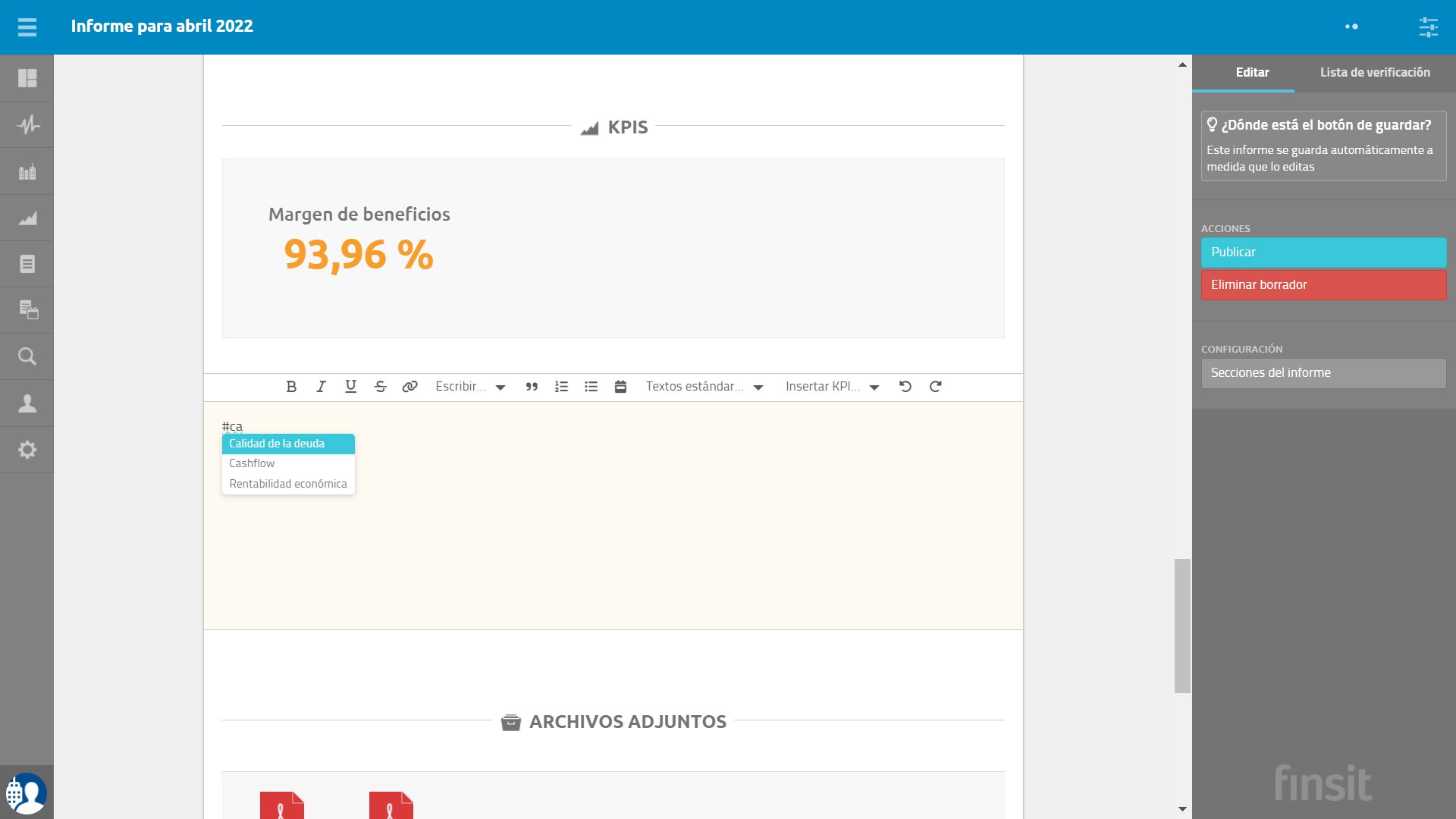The height and width of the screenshot is (819, 1456).
Task: Open the first PDF attachment thumbnail
Action: 281,805
